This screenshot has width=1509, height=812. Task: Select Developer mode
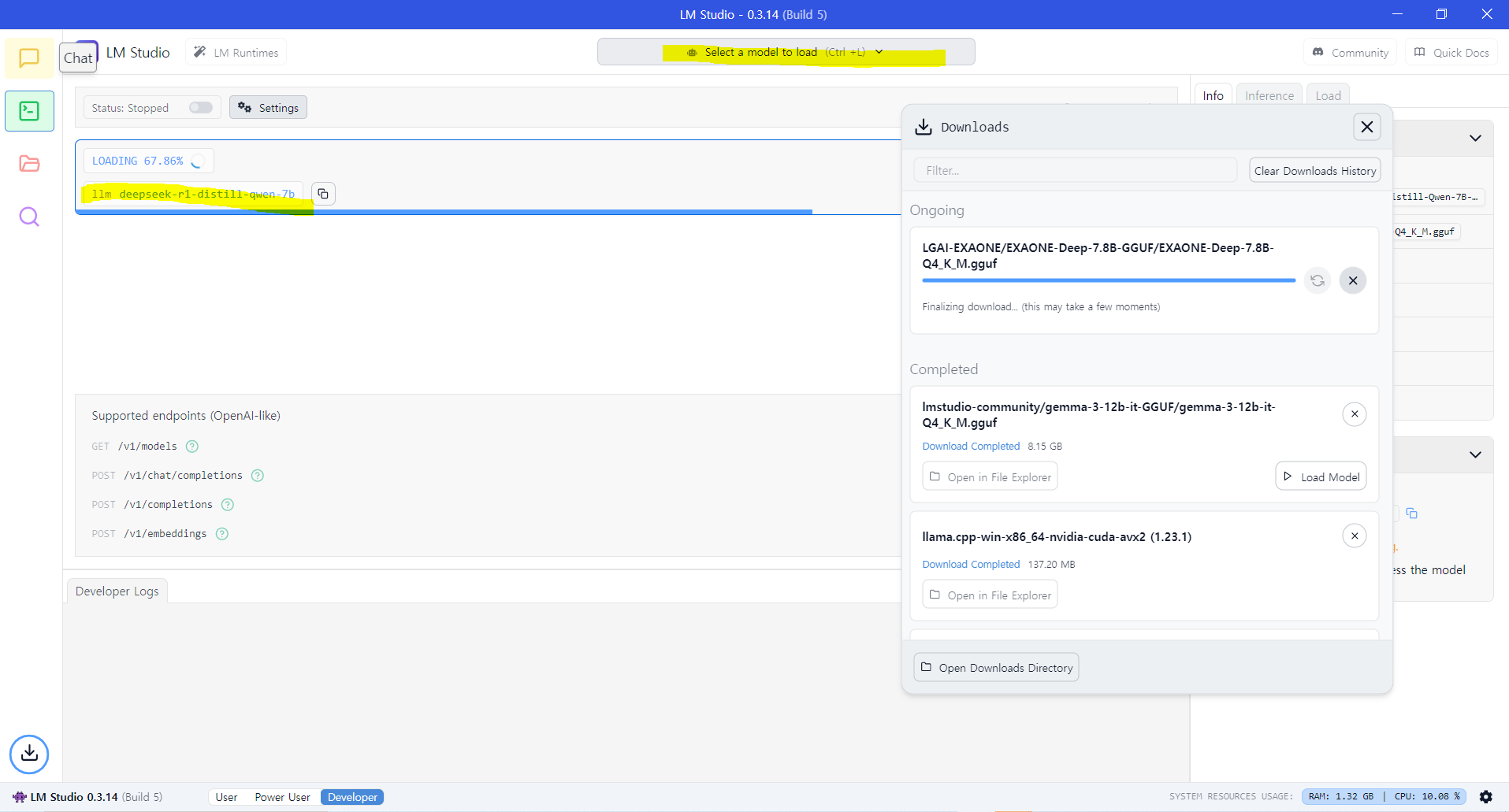point(352,797)
